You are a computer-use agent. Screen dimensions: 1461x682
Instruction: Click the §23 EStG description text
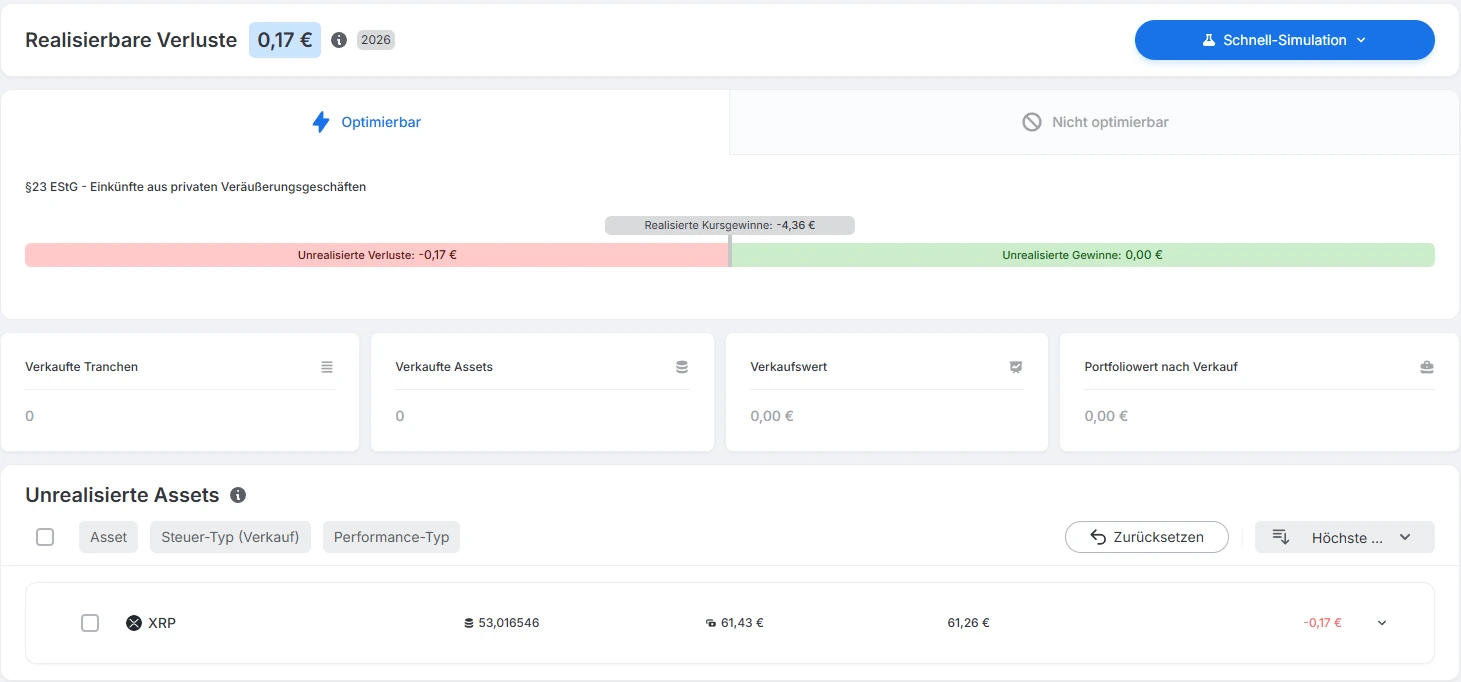tap(196, 187)
